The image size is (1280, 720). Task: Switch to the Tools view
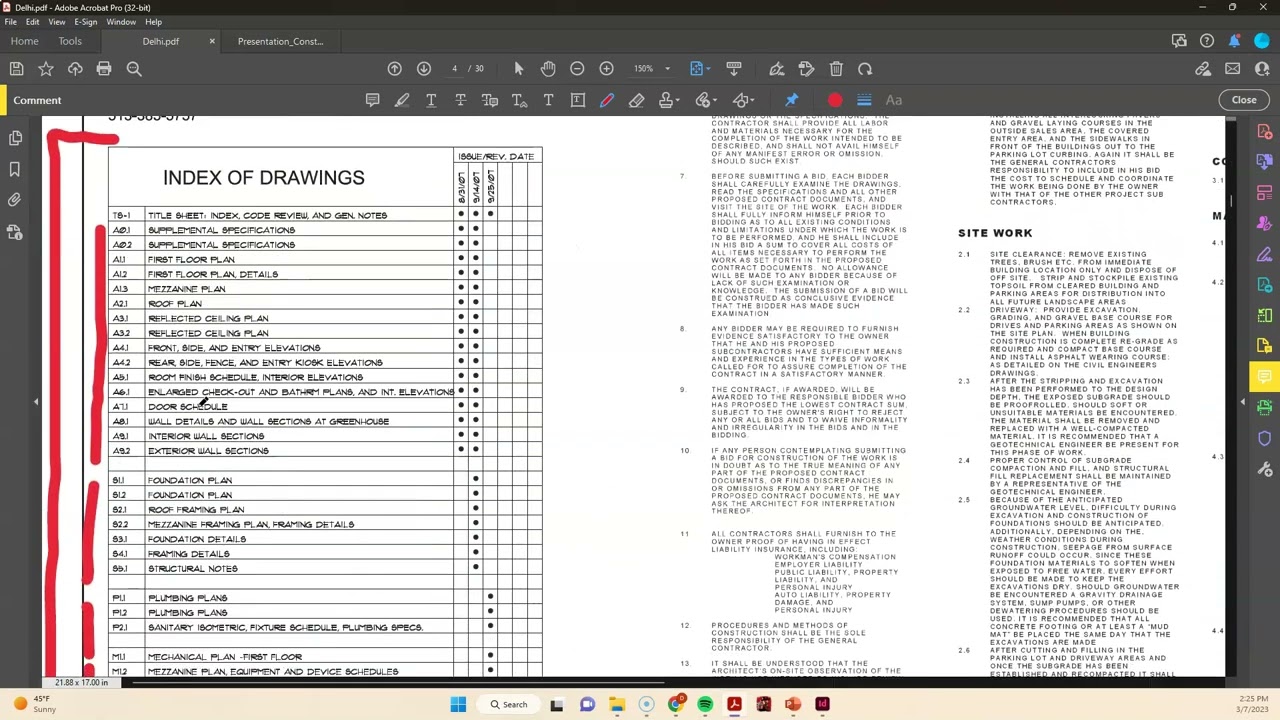(70, 41)
